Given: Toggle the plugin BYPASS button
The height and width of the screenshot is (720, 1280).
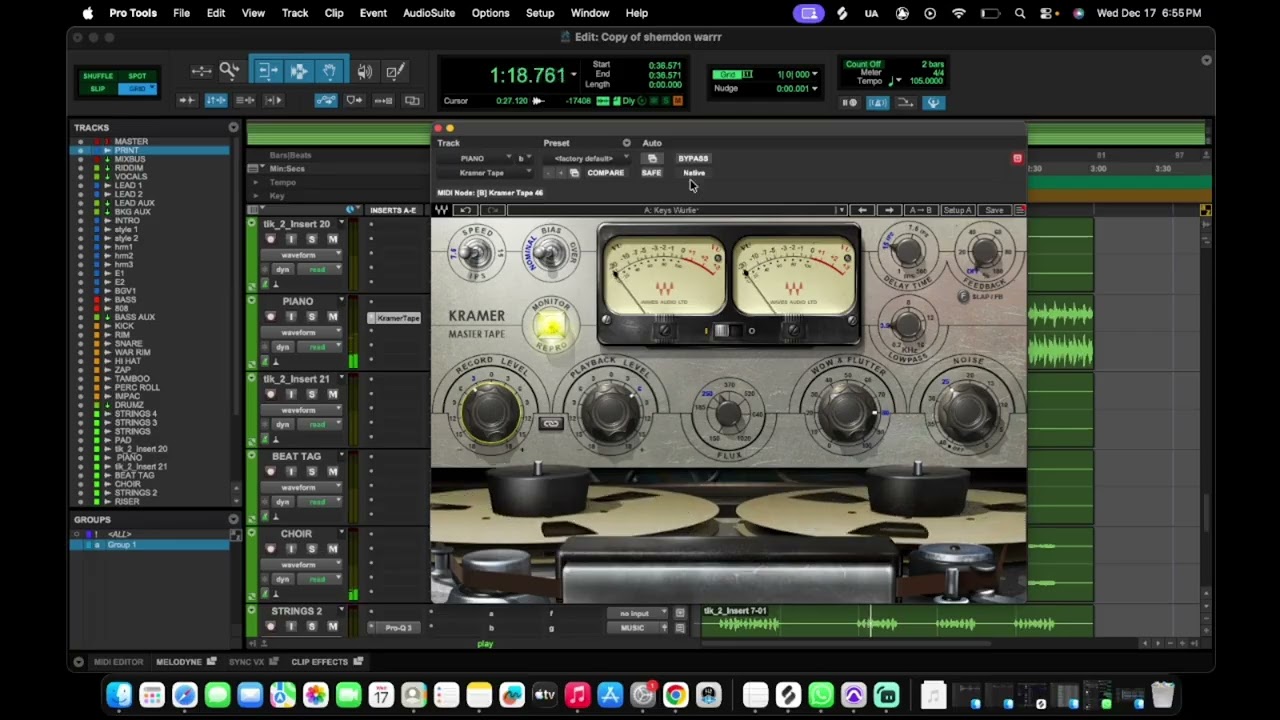Looking at the screenshot, I should coord(693,158).
